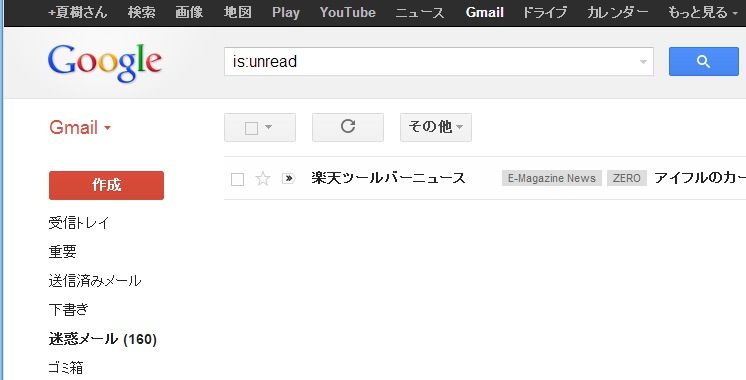Viewport: 746px width, 380px height.
Task: Expand the search options arrow in search box
Action: coord(643,62)
